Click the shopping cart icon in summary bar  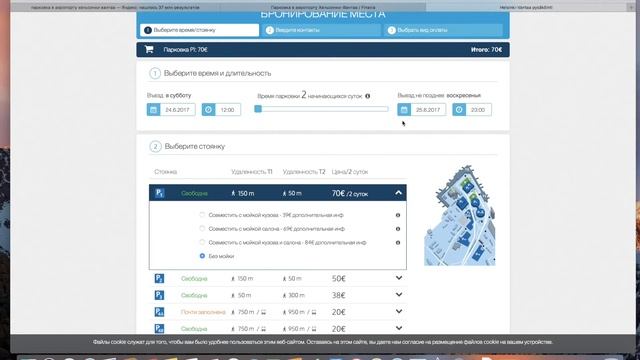(x=149, y=49)
